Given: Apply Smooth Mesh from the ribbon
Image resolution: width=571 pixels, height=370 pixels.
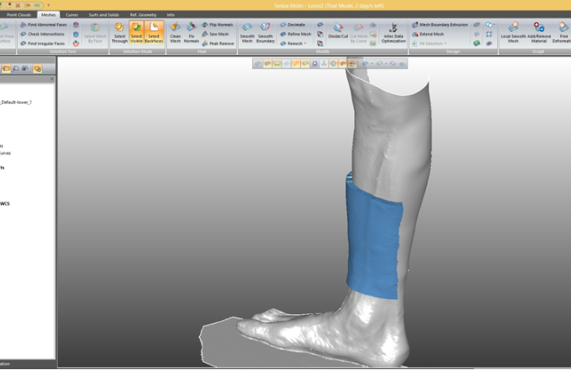Looking at the screenshot, I should click(247, 32).
